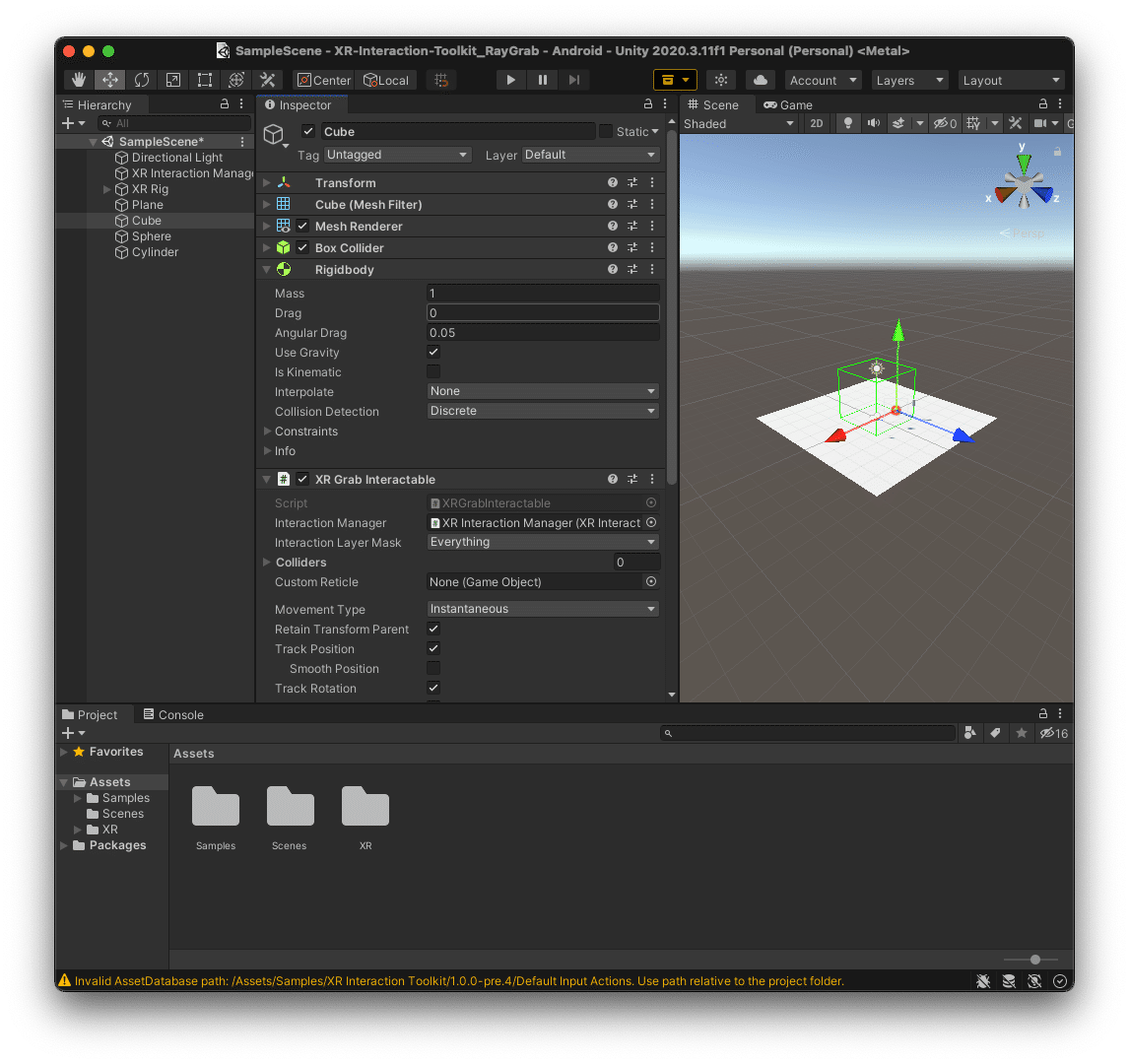Viewport: 1129px width, 1064px height.
Task: Toggle the Static checkbox
Action: [x=606, y=131]
